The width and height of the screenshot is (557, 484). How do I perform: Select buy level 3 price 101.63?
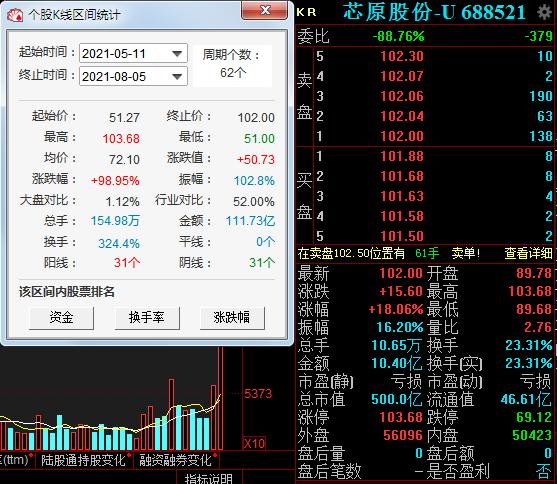[402, 196]
